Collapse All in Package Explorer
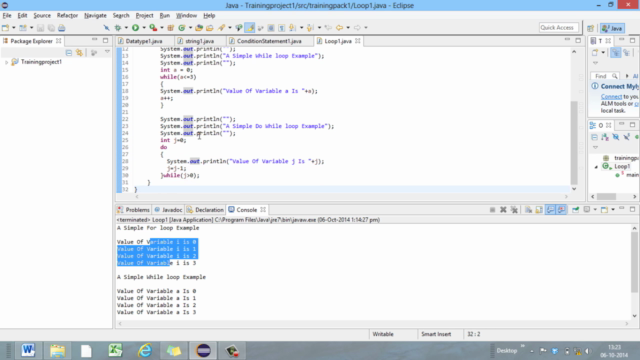Viewport: 640px width, 360px height. (69, 53)
